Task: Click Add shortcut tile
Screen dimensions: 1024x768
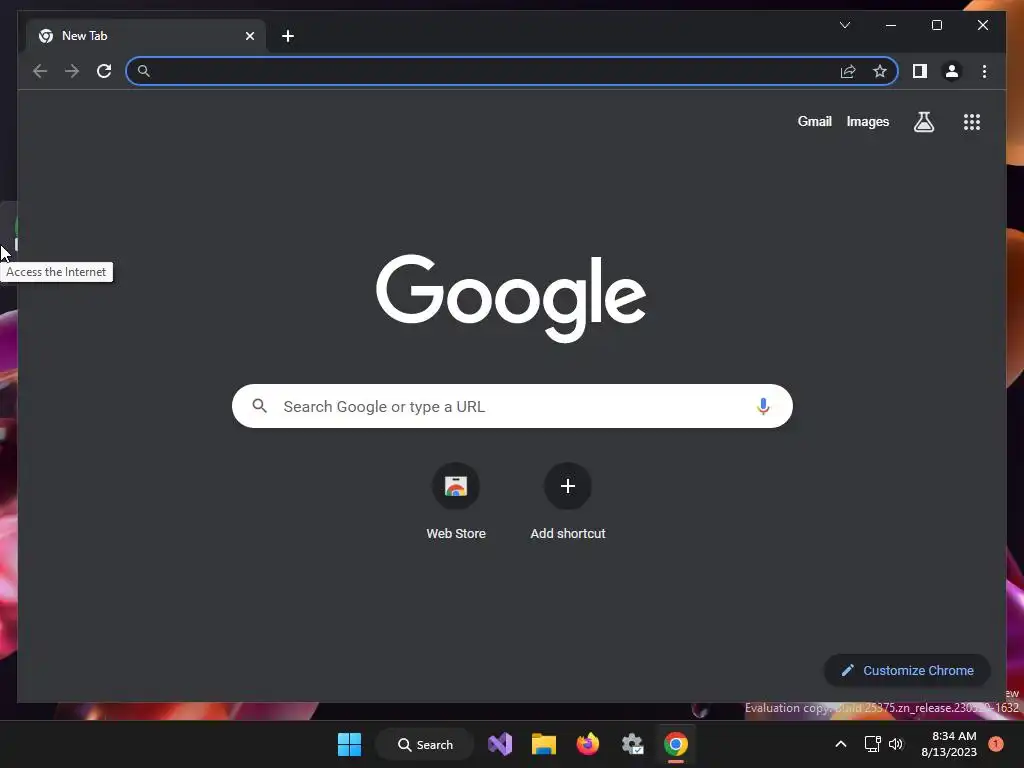Action: [x=568, y=502]
